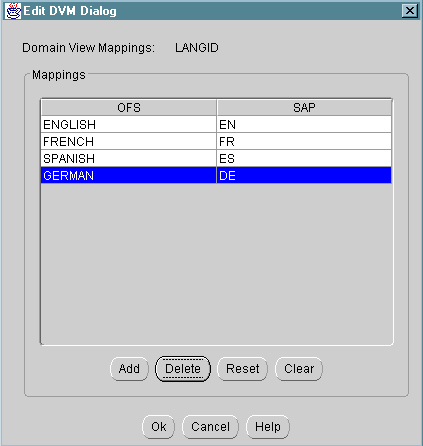This screenshot has width=423, height=446.
Task: Click the Delete mapping button
Action: pyautogui.click(x=183, y=369)
